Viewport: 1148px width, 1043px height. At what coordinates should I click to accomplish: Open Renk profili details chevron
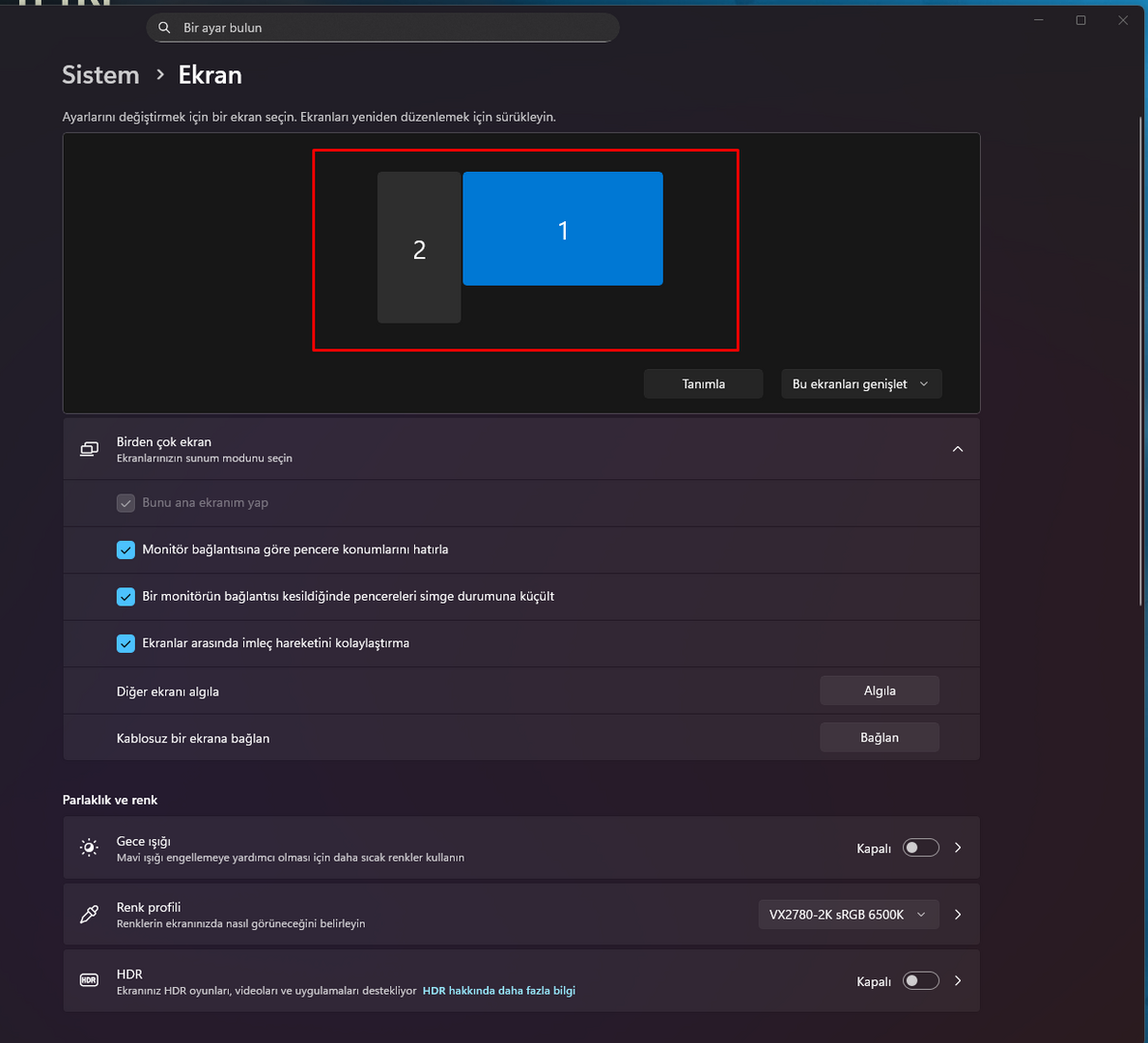tap(958, 915)
